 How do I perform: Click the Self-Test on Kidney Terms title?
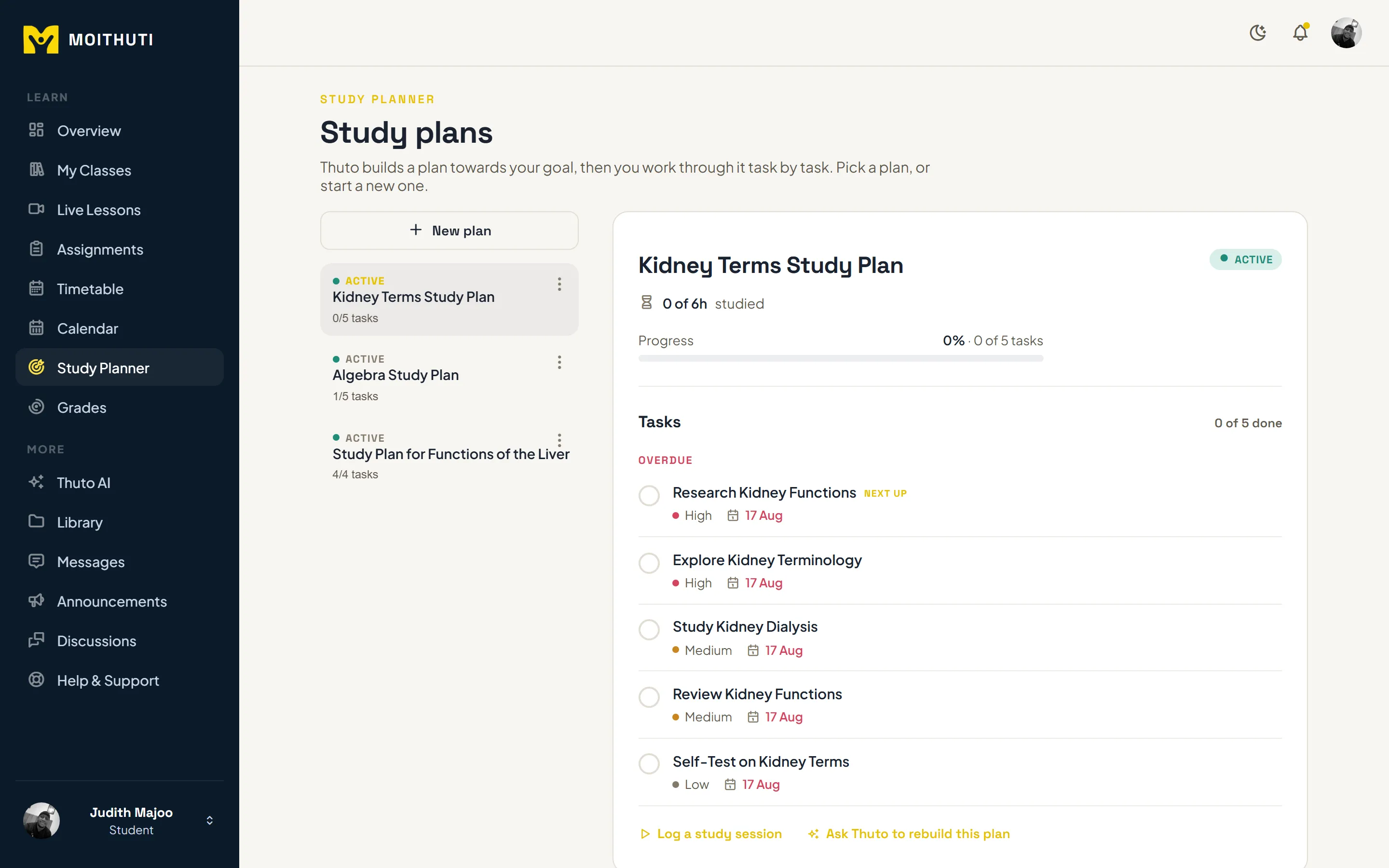(x=761, y=761)
